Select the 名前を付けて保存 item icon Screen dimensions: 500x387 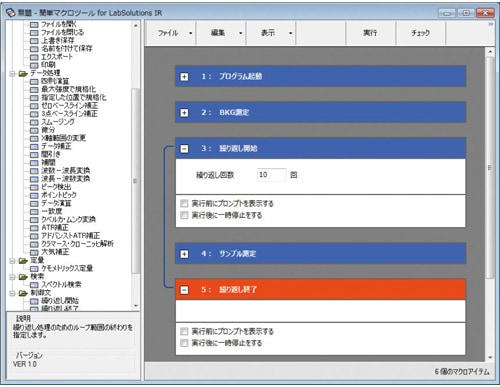34,49
